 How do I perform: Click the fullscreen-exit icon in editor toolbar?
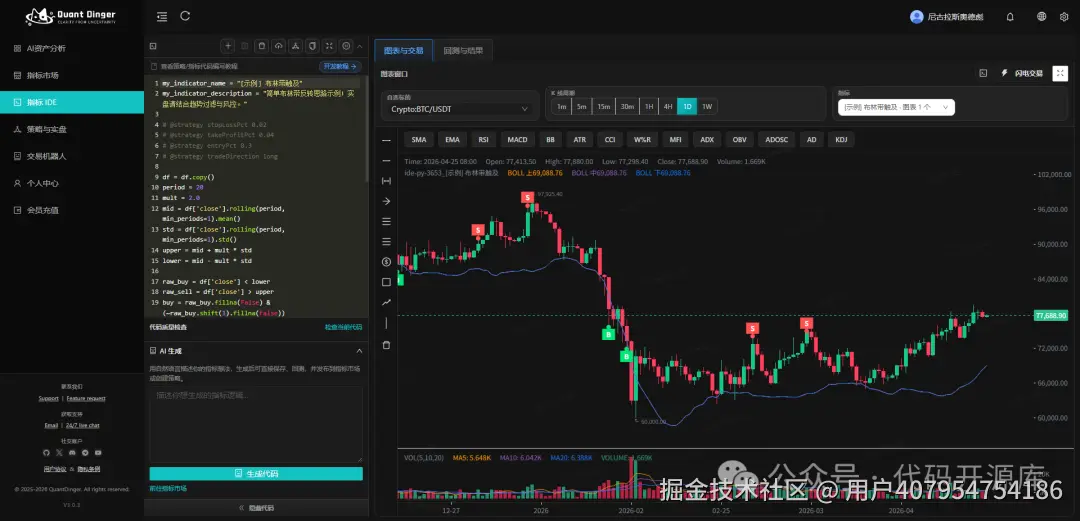tap(329, 46)
